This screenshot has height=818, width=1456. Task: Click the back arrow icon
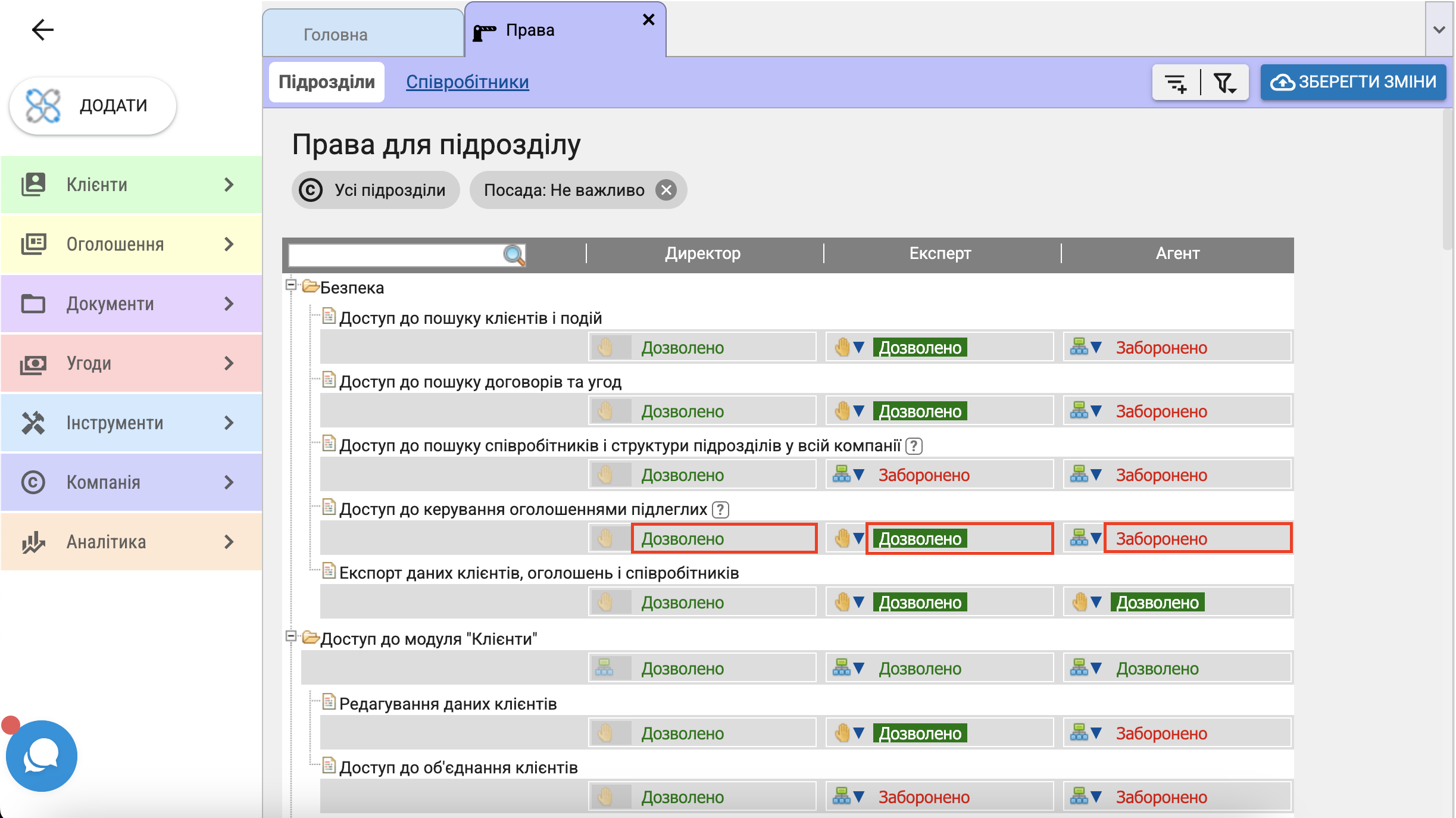click(x=42, y=29)
